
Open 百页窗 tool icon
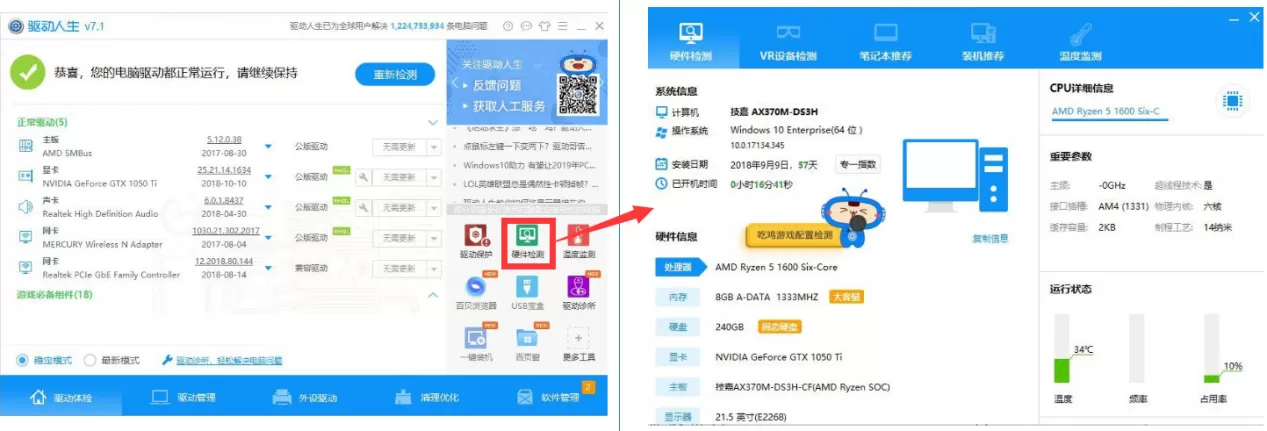point(527,338)
